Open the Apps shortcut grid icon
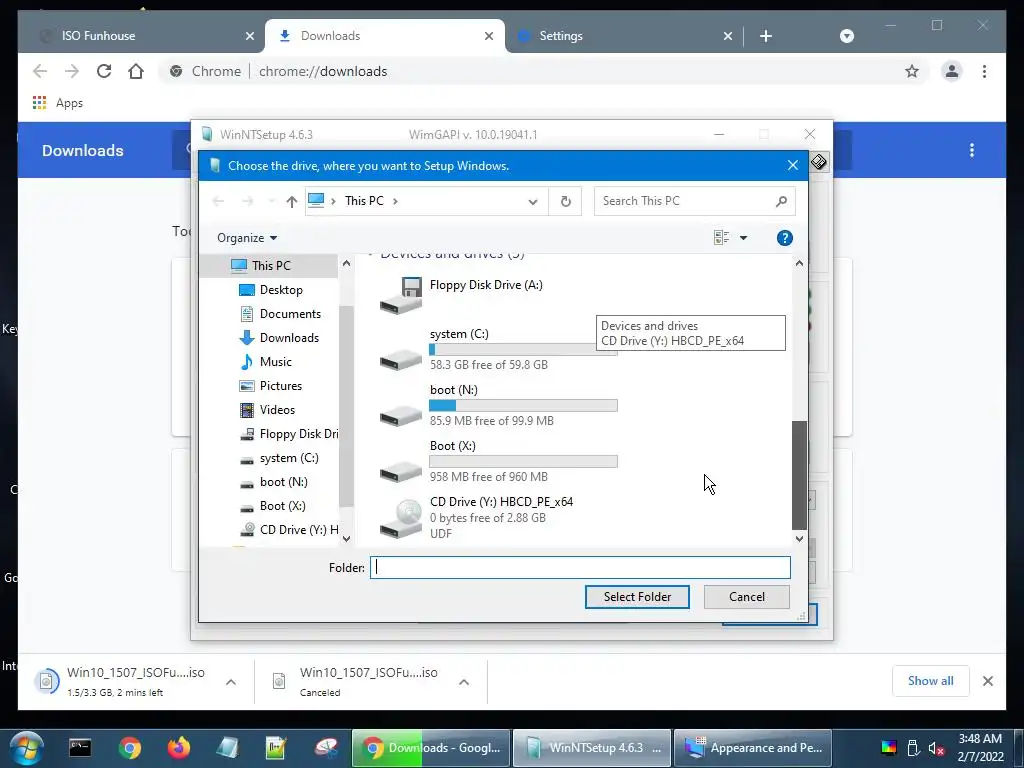 pos(39,103)
